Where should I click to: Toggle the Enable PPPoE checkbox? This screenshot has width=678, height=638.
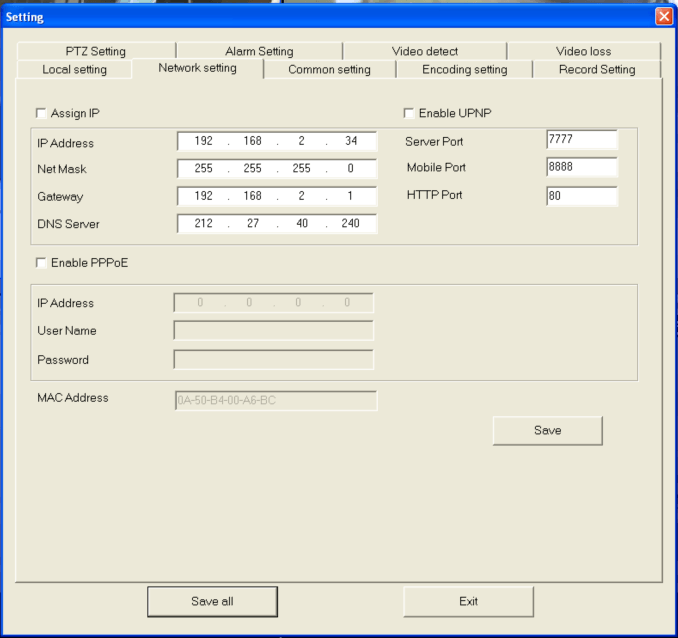[x=41, y=263]
